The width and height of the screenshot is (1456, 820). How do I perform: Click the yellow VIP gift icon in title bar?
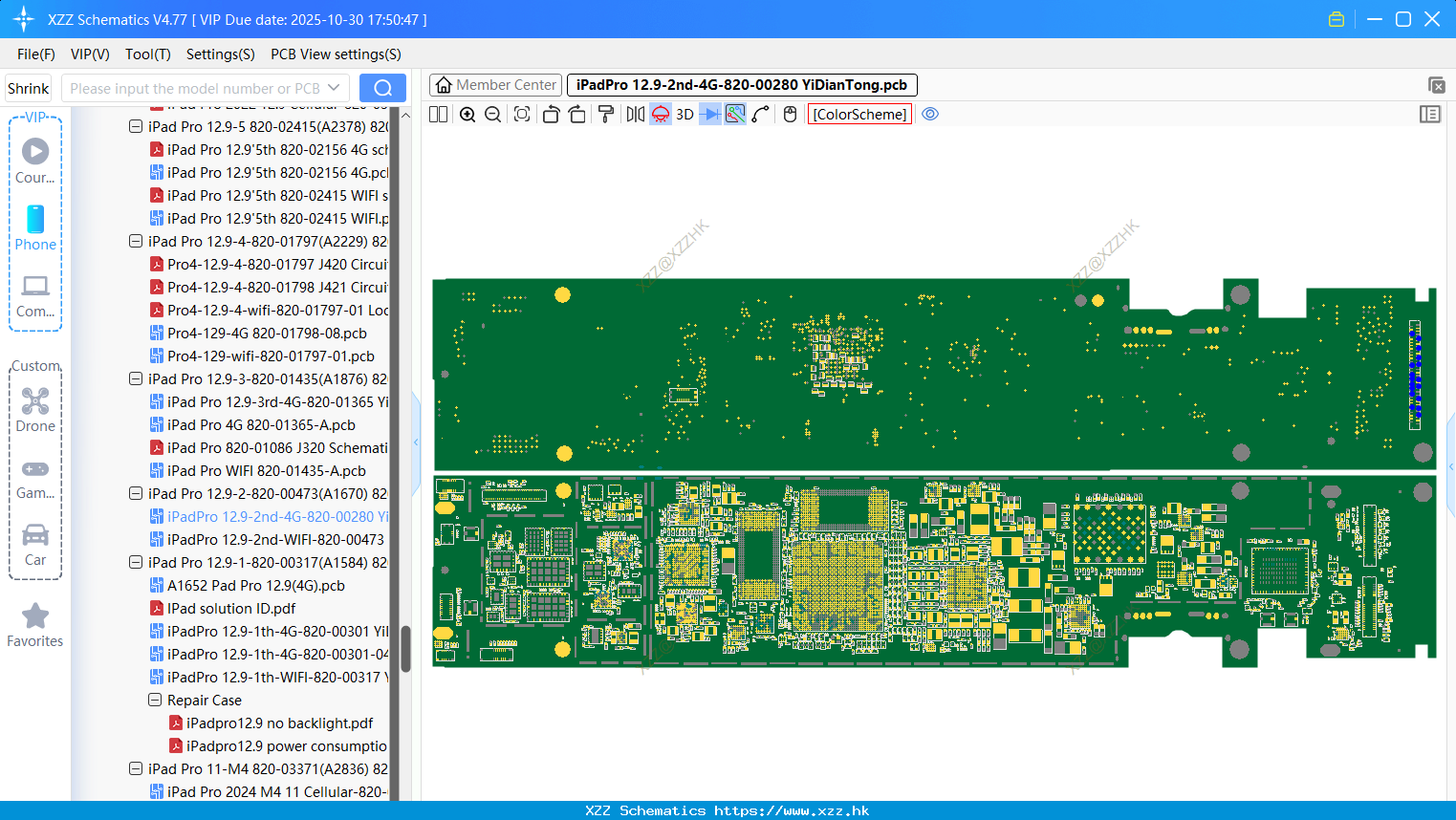click(1336, 19)
